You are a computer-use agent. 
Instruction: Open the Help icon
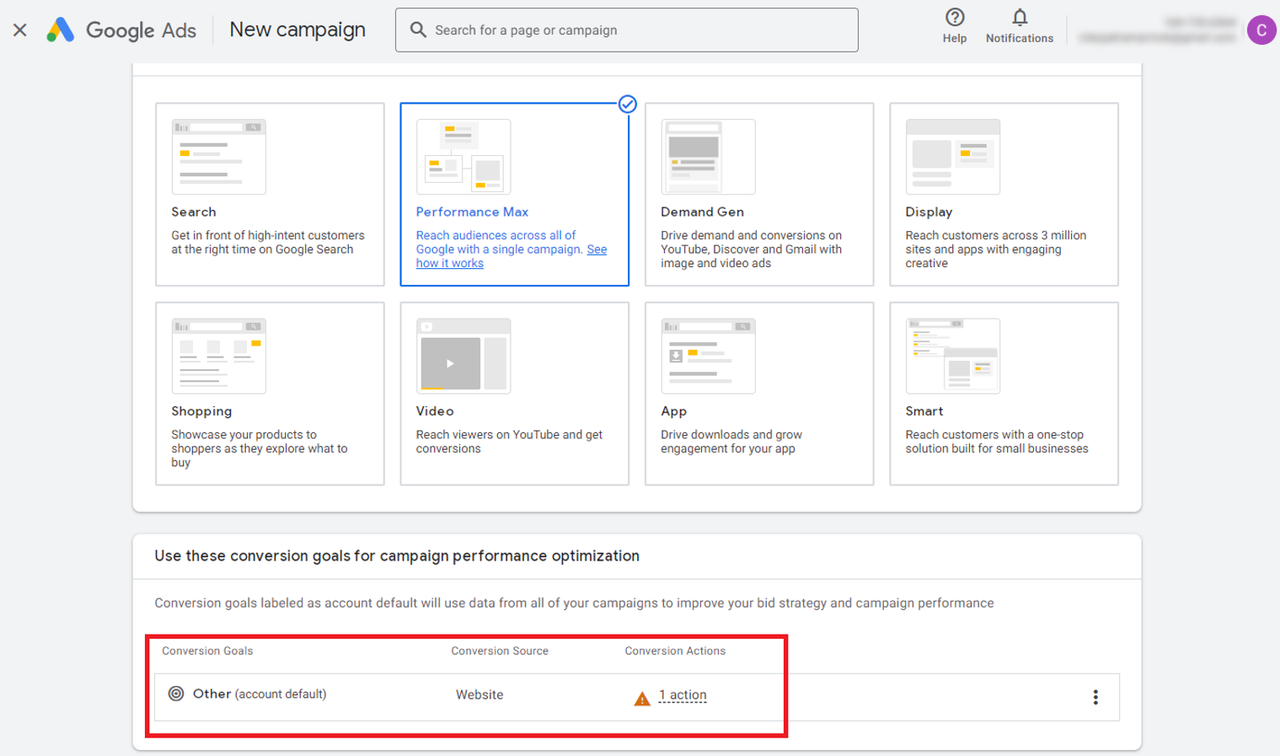pyautogui.click(x=955, y=17)
